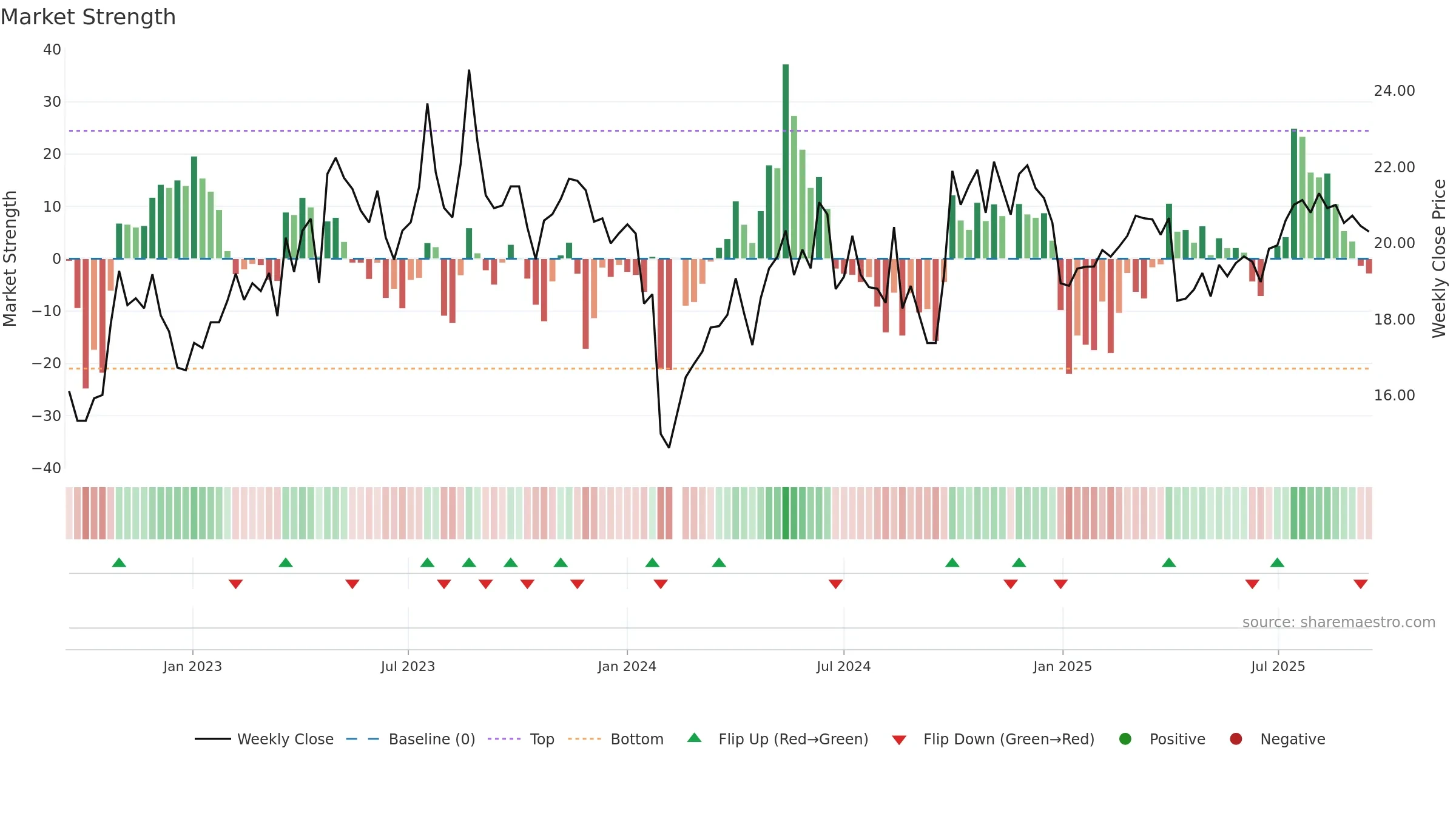
Task: Click the Positive legend label
Action: 1178,739
